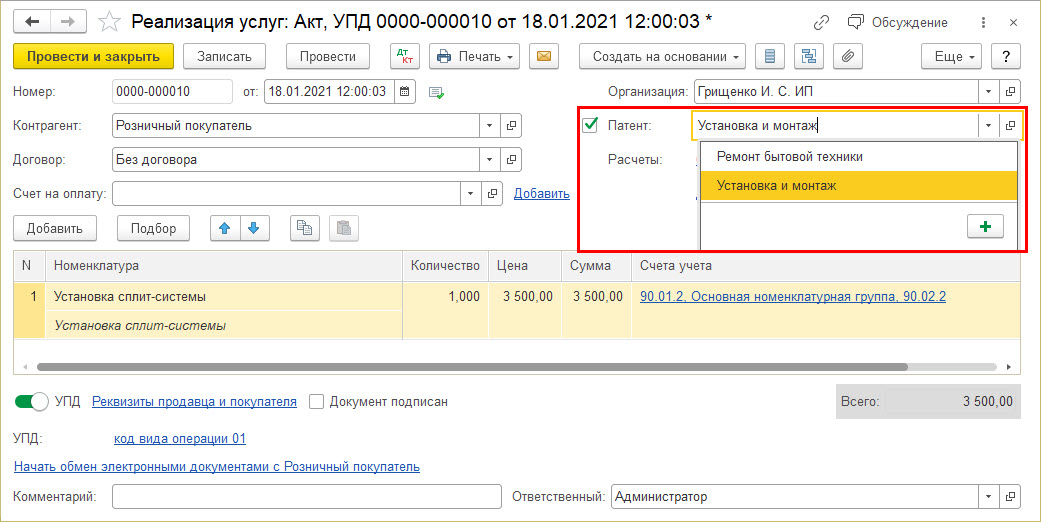Open Реквизиты продавца и покупателя link
Screen dimensions: 1041x522
pos(195,401)
